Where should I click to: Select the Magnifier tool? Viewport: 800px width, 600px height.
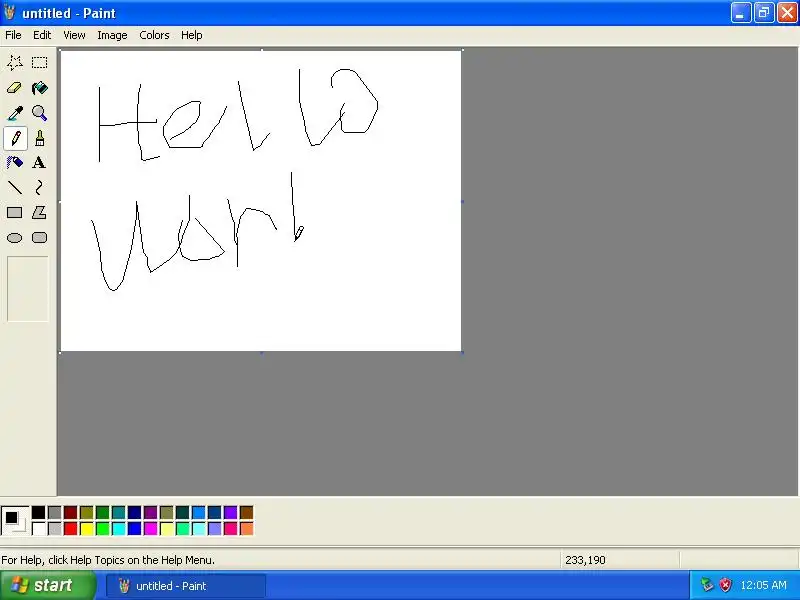(x=39, y=113)
